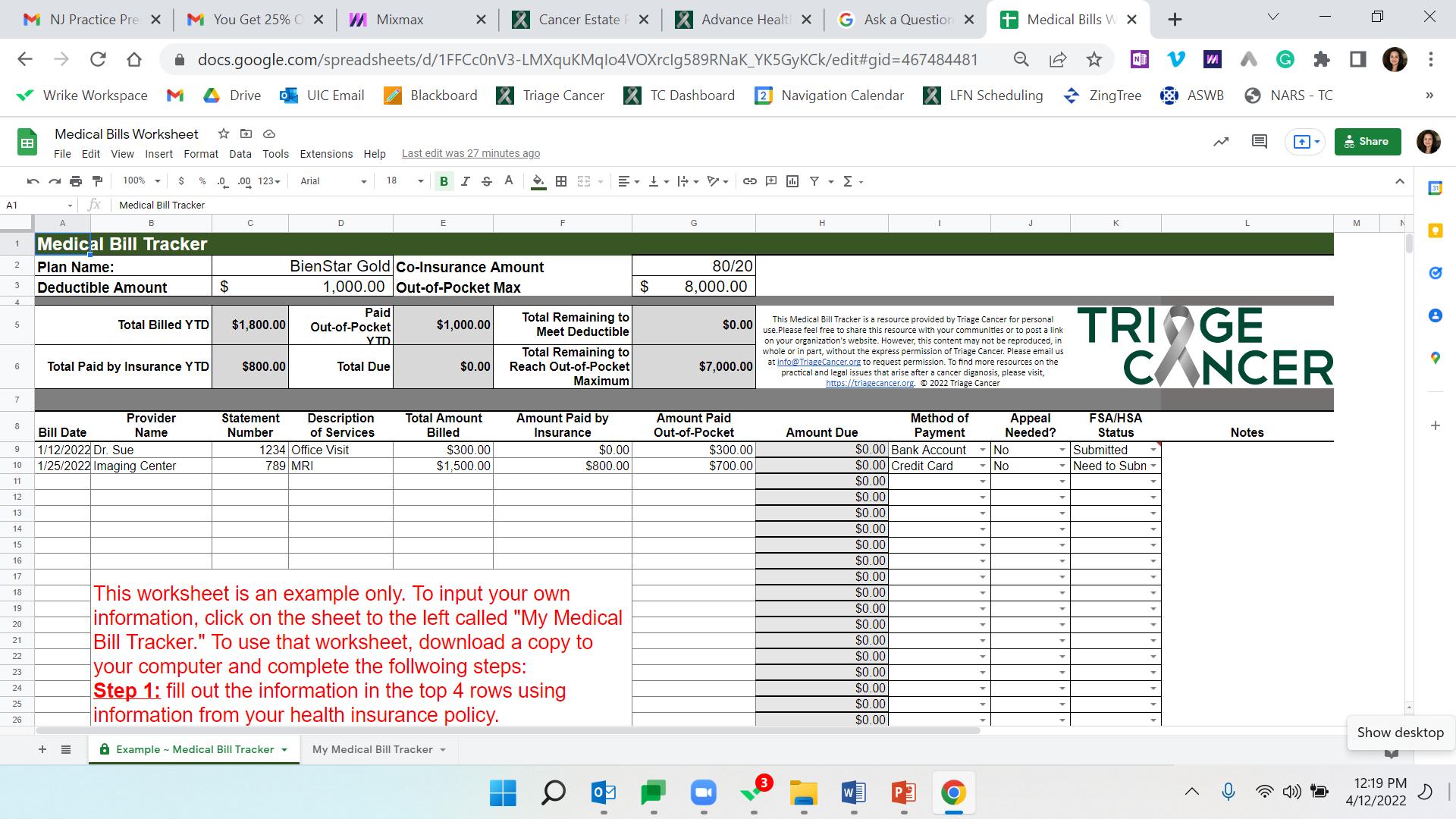Open Google Chrome from the taskbar

(x=953, y=793)
